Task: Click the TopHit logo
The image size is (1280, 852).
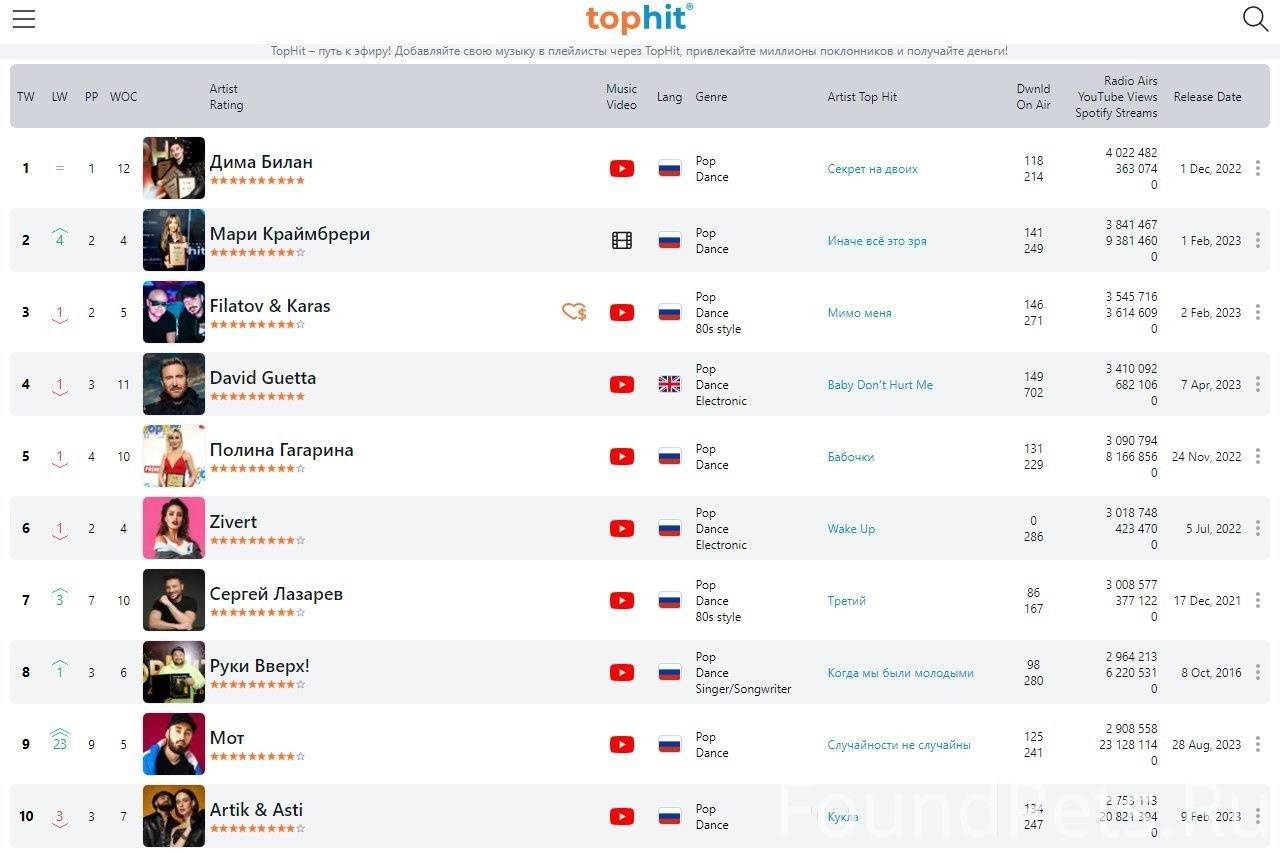Action: [639, 19]
